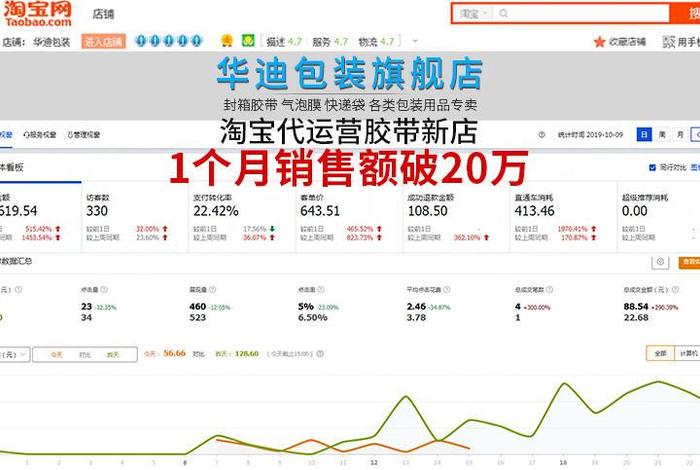Image resolution: width=700 pixels, height=470 pixels.
Task: Click the green shield badge icon
Action: click(248, 41)
